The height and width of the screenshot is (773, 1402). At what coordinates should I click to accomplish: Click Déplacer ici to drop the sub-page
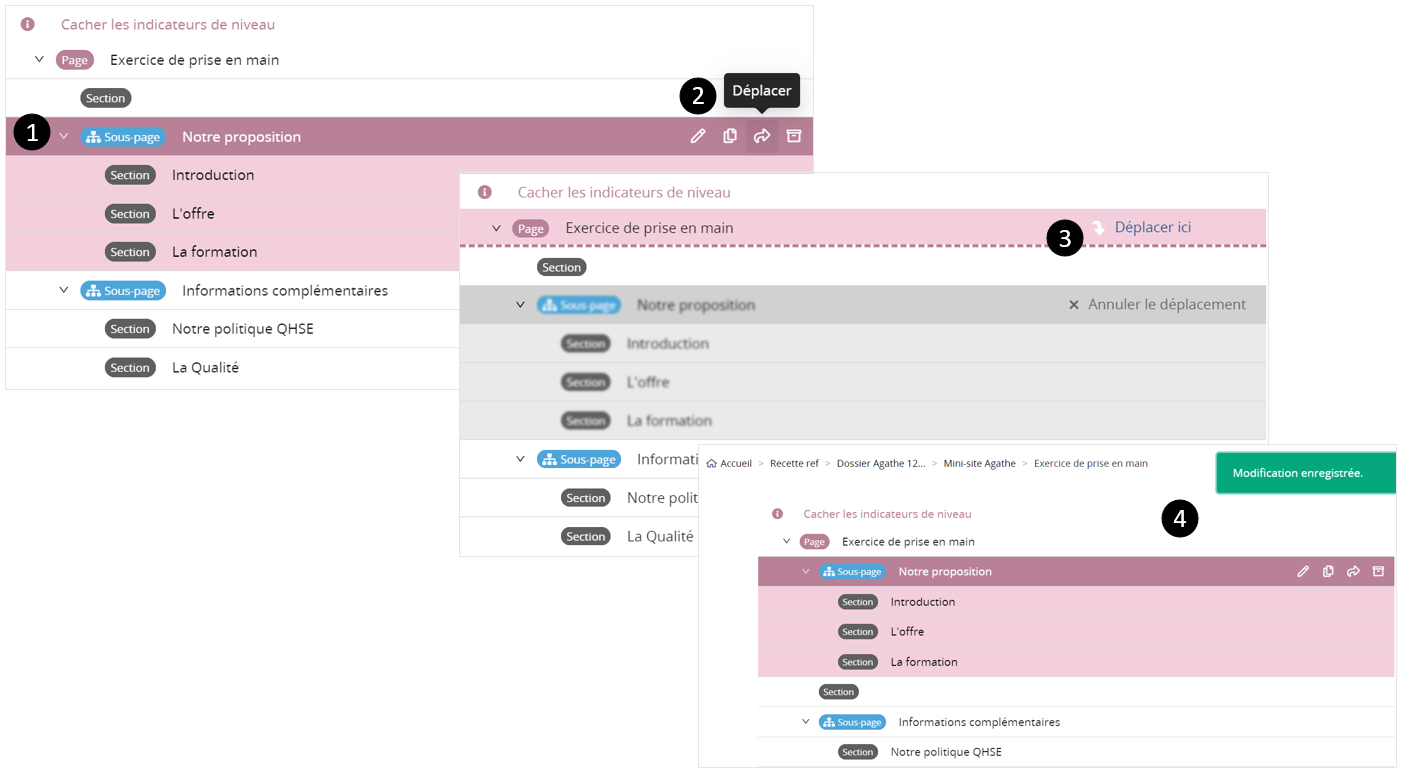pos(1152,227)
